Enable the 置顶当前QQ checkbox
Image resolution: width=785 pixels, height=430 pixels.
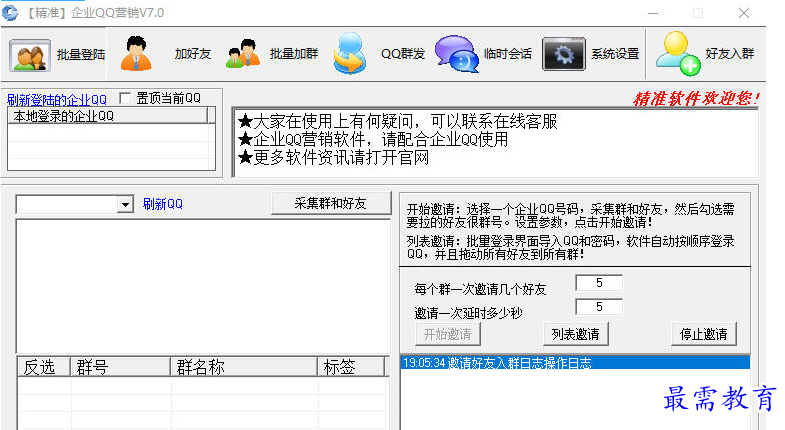[x=125, y=98]
